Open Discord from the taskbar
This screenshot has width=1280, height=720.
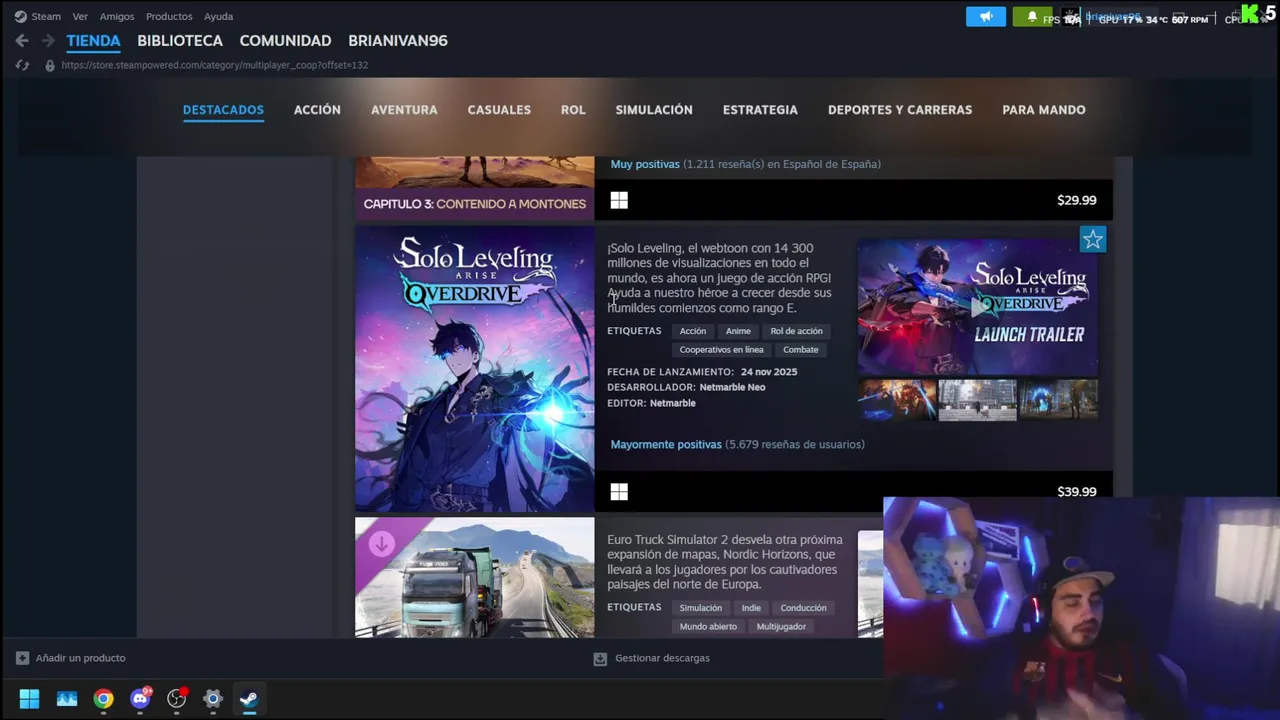pyautogui.click(x=141, y=699)
